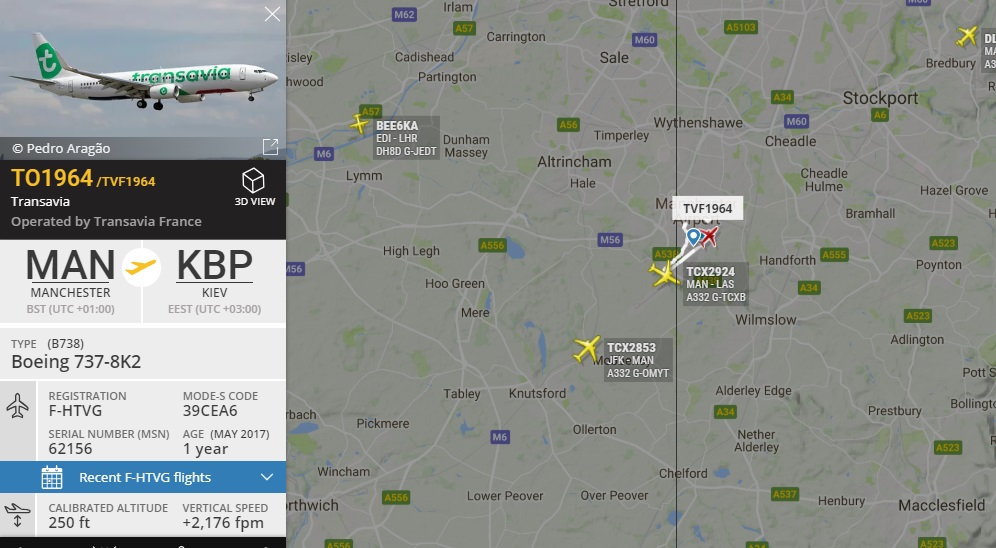Click the altitude icon beside calibrated altitude

pyautogui.click(x=17, y=515)
